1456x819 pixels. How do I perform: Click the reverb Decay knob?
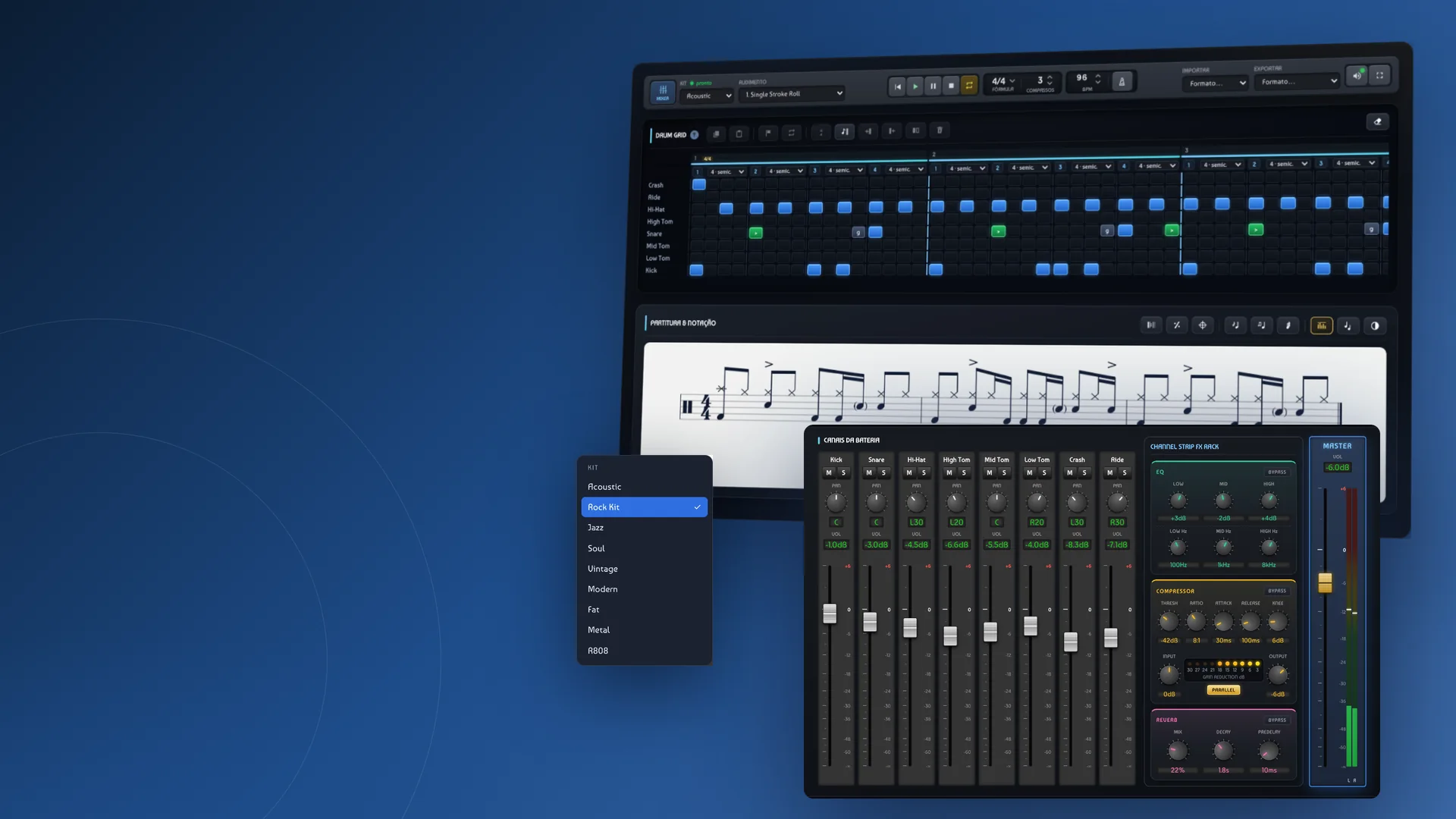coord(1223,751)
